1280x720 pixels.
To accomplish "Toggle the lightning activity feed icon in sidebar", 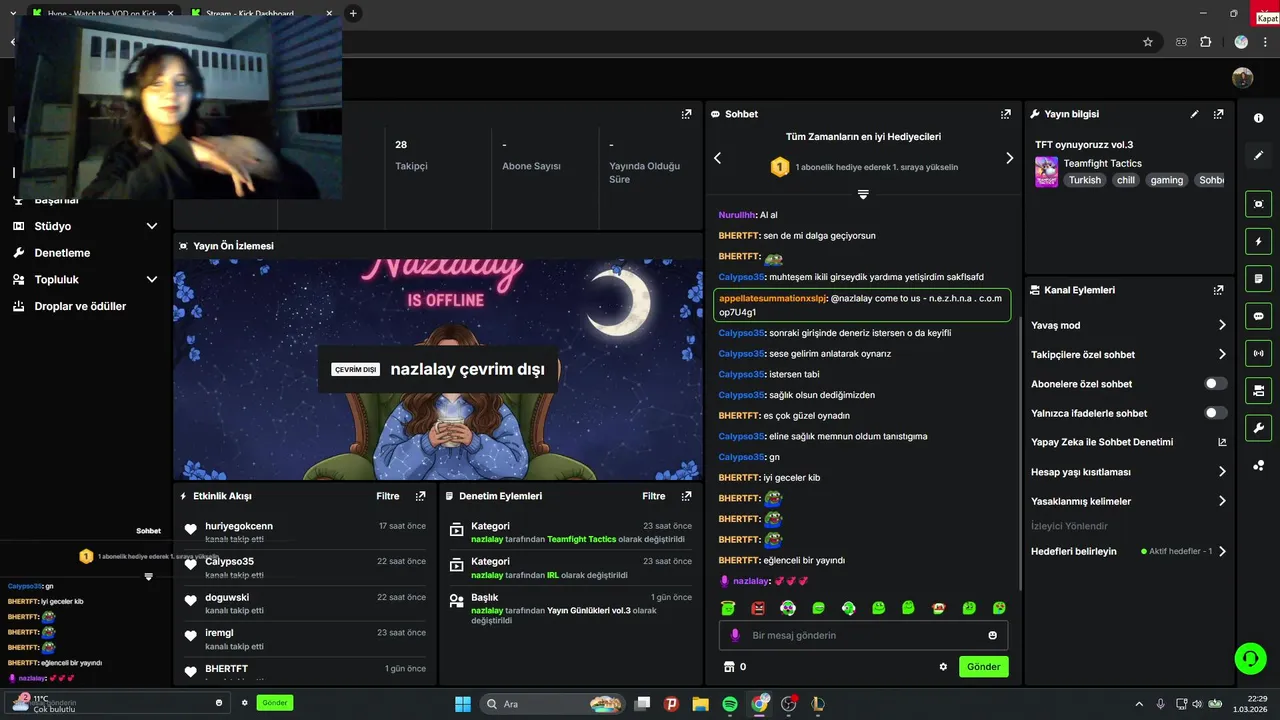I will click(1258, 241).
